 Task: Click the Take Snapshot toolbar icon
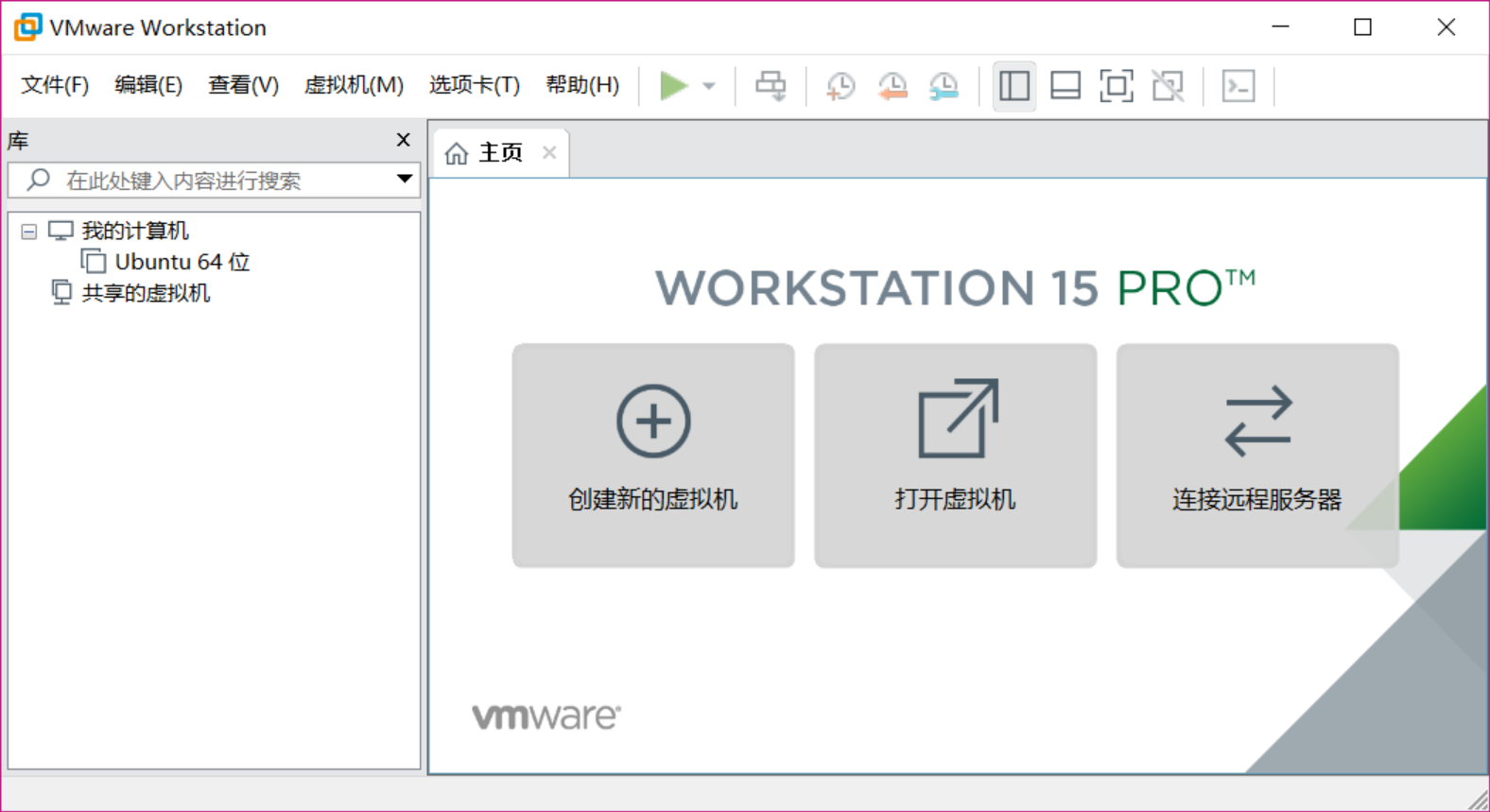point(840,86)
